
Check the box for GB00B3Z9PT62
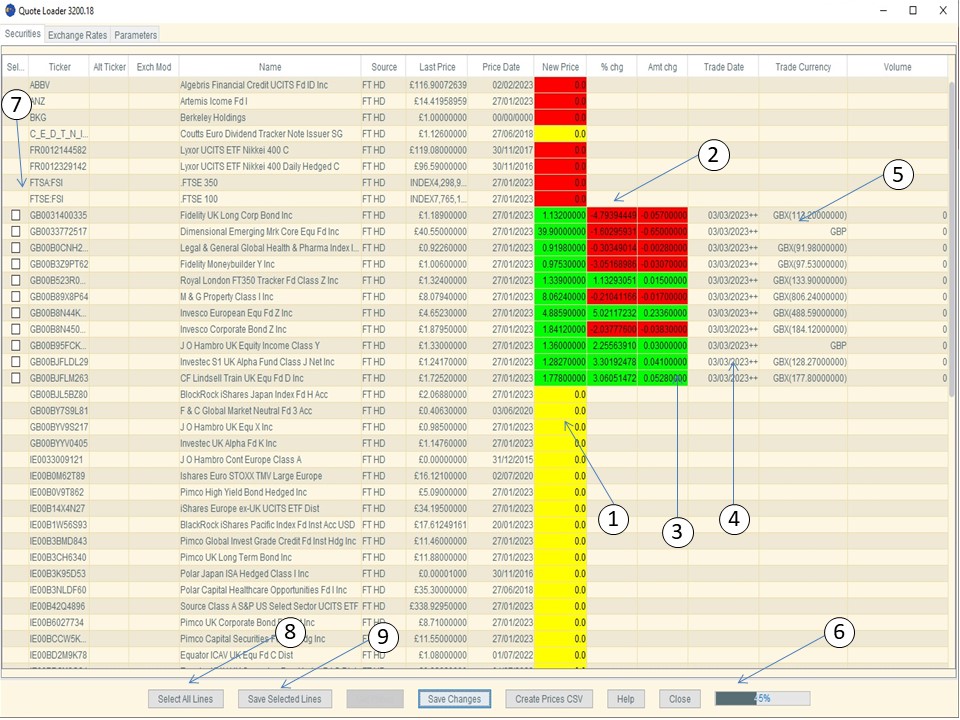[x=16, y=264]
